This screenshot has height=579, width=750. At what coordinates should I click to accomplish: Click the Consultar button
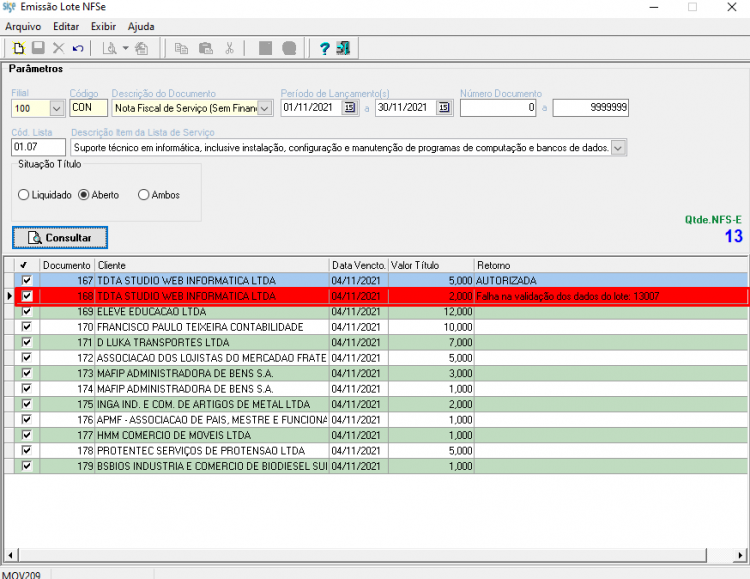[x=60, y=238]
